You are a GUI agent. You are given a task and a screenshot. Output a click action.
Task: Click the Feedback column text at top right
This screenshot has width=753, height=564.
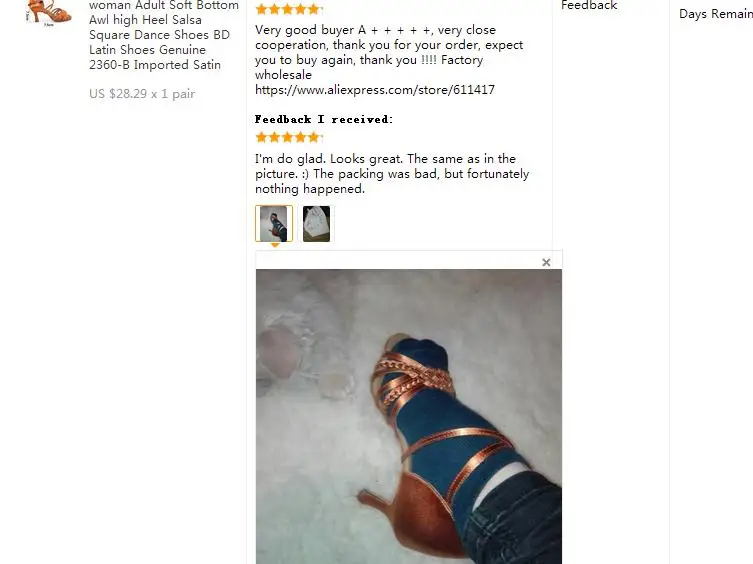(x=589, y=5)
